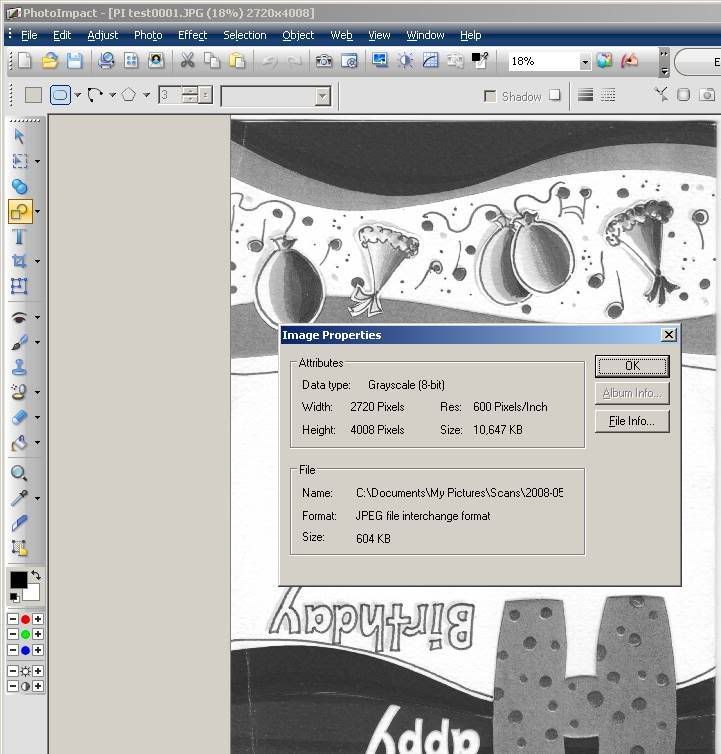Click the Cut scissors icon
This screenshot has height=754, width=721.
click(186, 61)
